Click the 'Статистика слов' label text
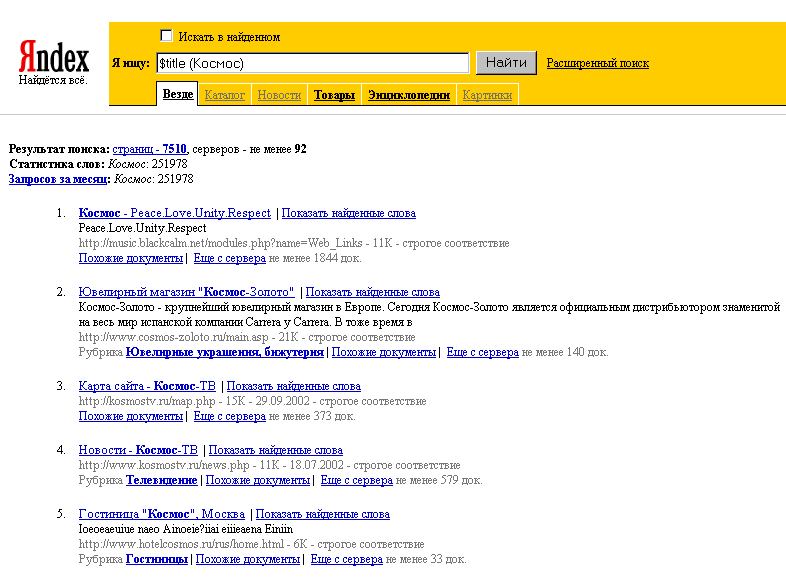Viewport: 786px width, 577px height. (x=57, y=164)
